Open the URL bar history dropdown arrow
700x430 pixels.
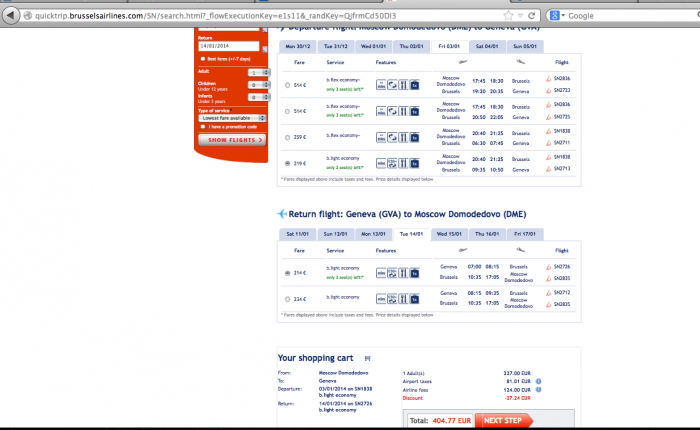[521, 16]
